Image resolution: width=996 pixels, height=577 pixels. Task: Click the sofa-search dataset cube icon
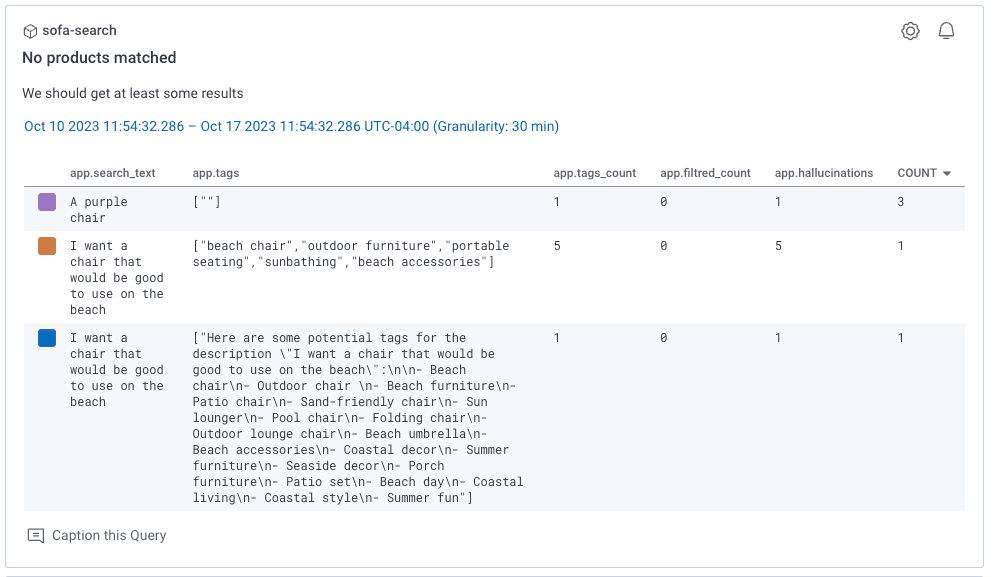click(30, 31)
